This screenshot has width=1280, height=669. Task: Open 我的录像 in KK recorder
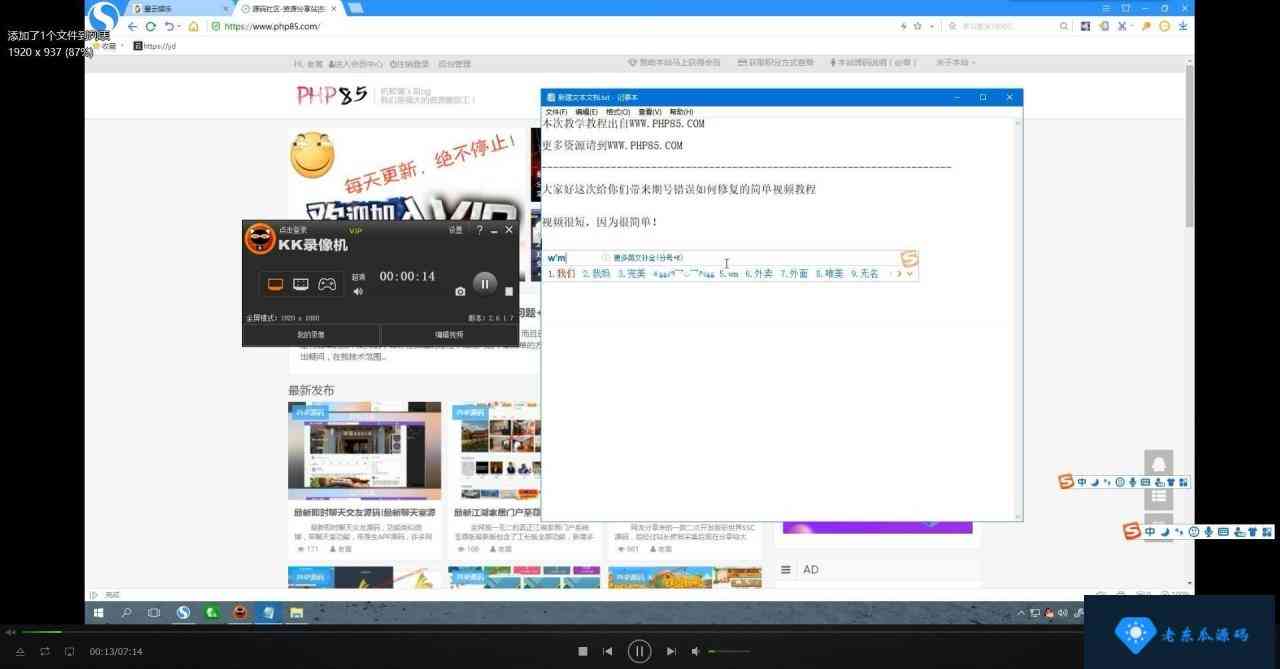(x=311, y=335)
